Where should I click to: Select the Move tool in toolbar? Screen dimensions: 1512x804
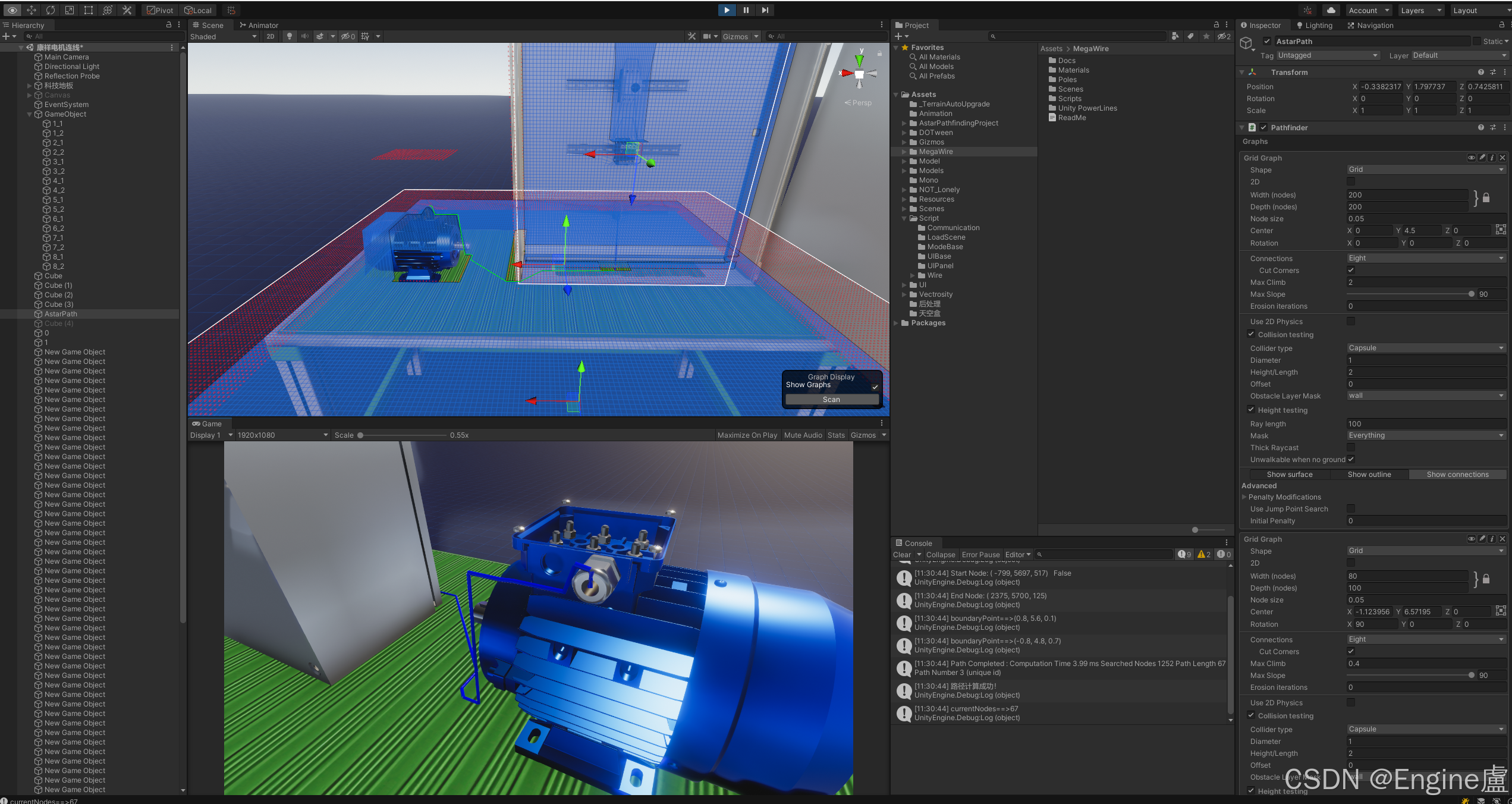point(32,10)
